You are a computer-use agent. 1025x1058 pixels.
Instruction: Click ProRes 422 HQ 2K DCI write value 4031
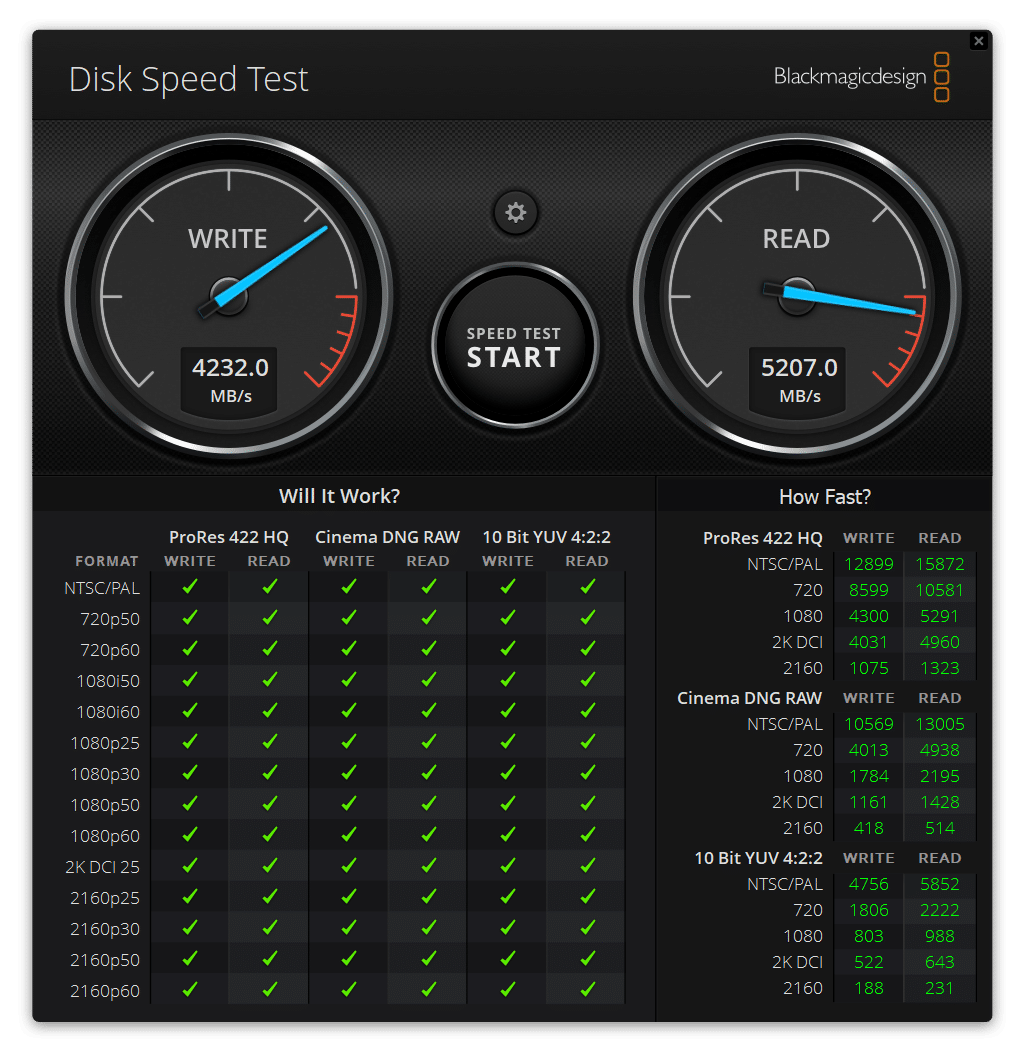[x=868, y=642]
